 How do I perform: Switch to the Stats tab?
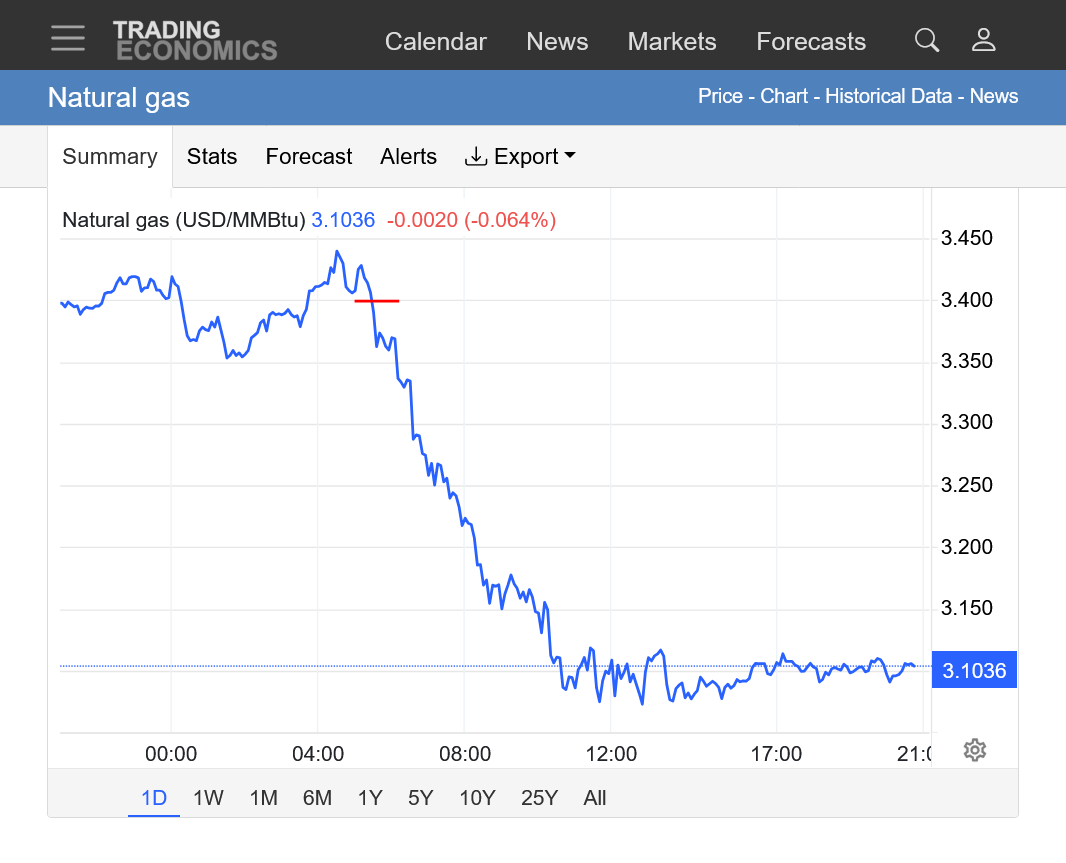tap(212, 157)
